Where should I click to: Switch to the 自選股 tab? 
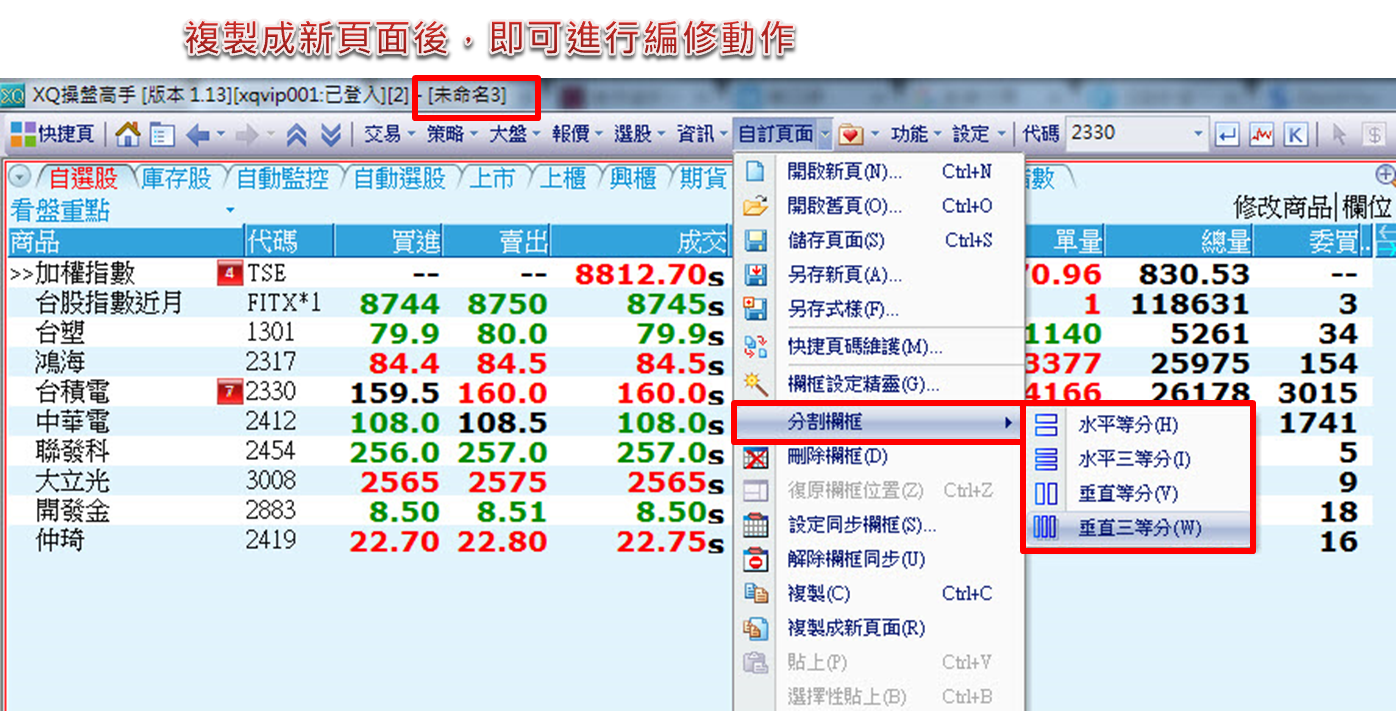[83, 178]
